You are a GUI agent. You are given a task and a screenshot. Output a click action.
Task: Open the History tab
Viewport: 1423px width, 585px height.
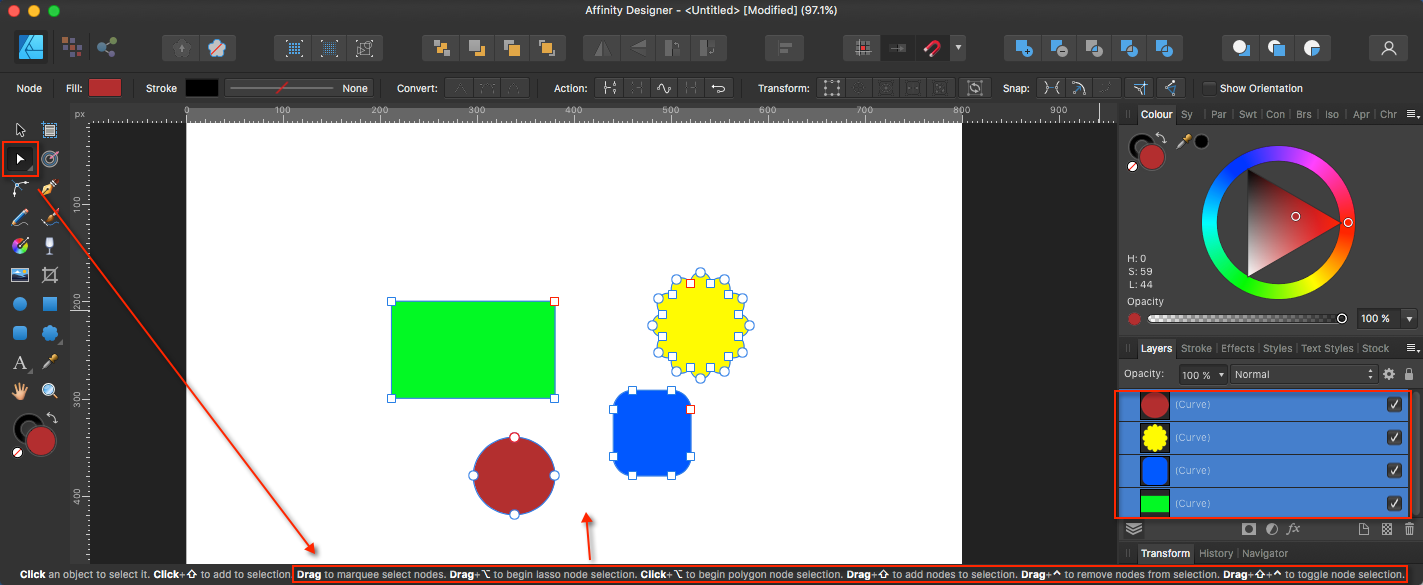(x=1215, y=553)
